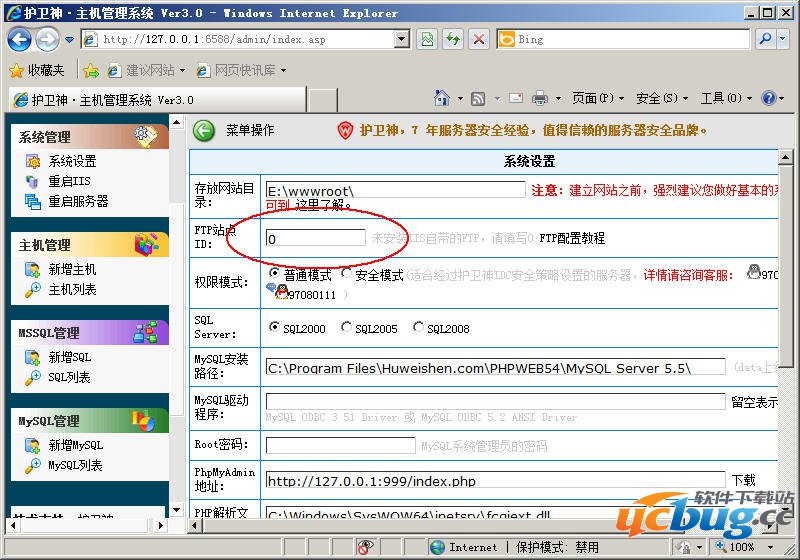Click inside the Bing search box

622,39
